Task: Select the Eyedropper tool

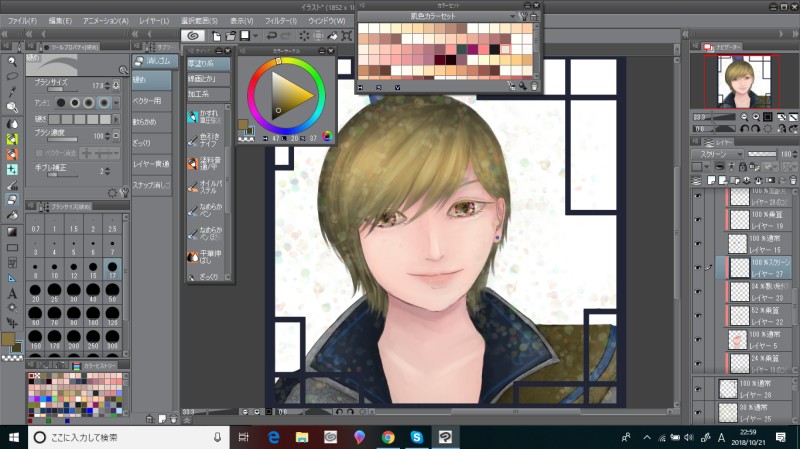Action: 12,92
